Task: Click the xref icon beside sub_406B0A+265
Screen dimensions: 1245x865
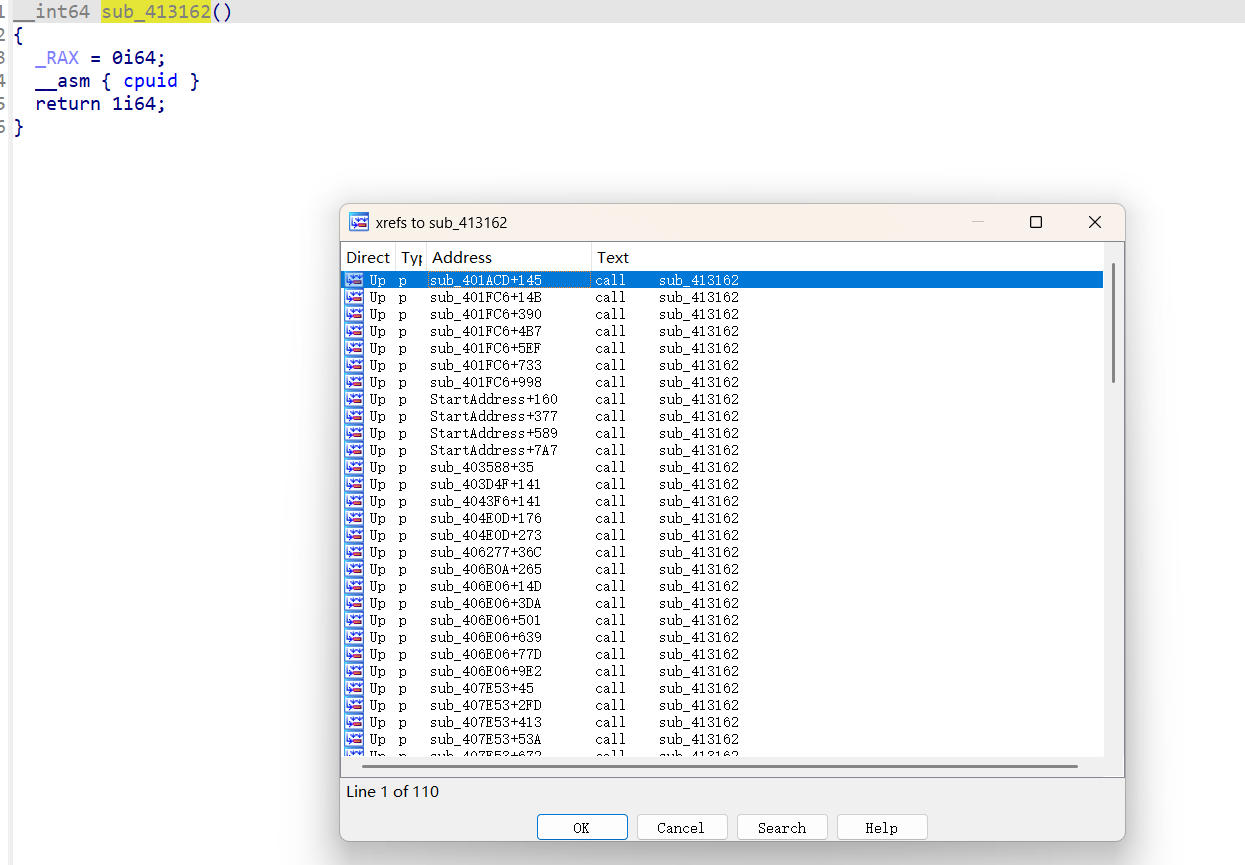Action: coord(354,569)
